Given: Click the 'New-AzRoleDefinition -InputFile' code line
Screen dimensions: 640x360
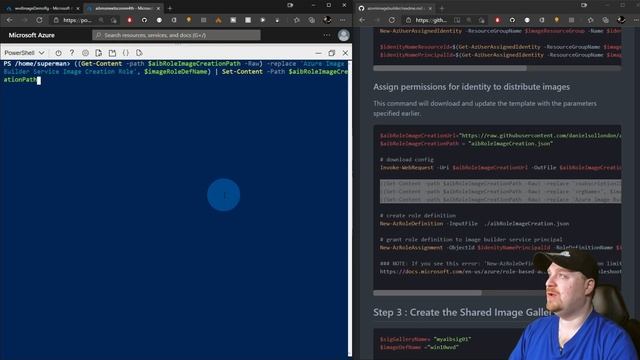Looking at the screenshot, I should tap(474, 224).
